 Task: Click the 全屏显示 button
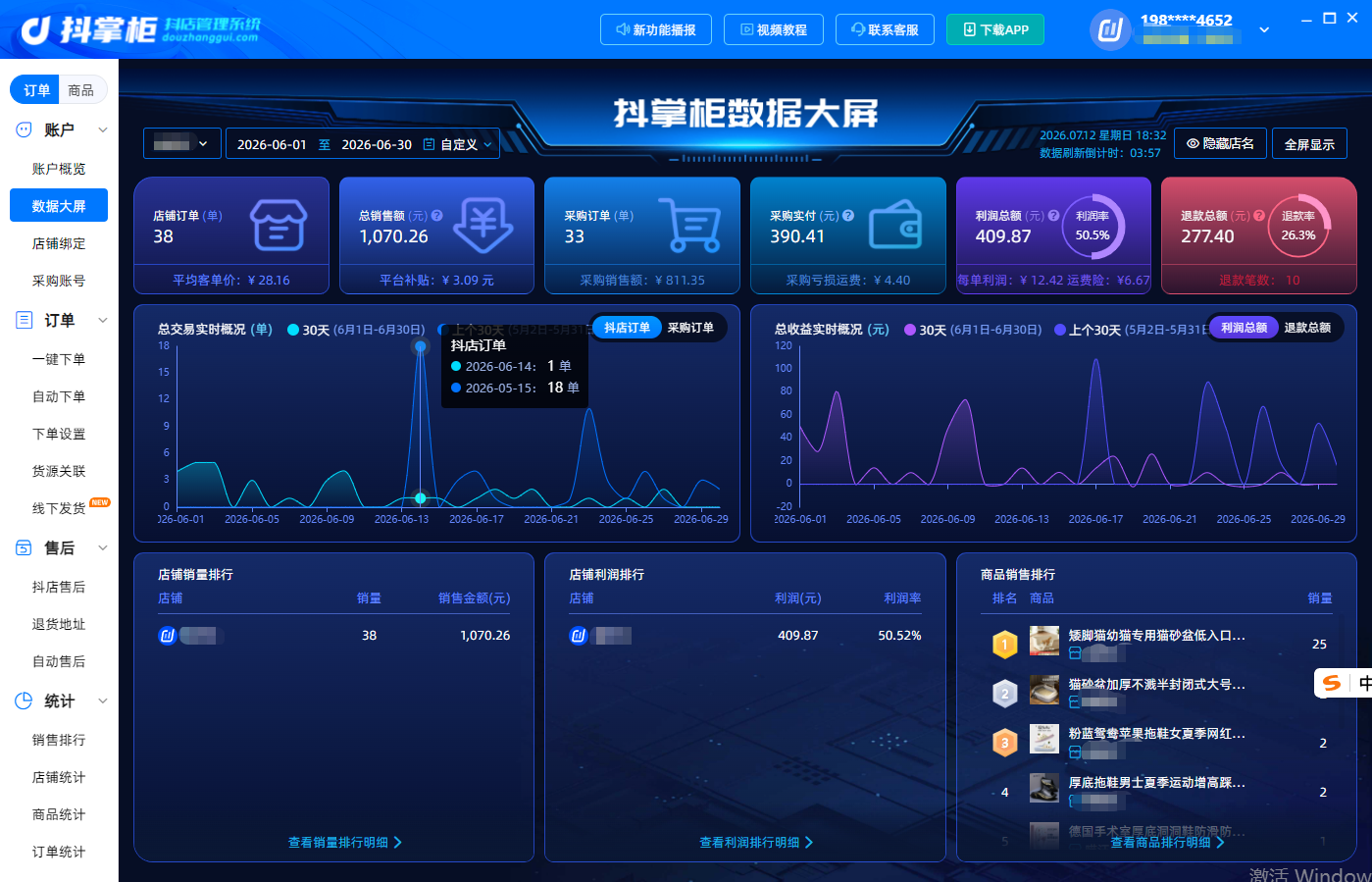[x=1309, y=144]
